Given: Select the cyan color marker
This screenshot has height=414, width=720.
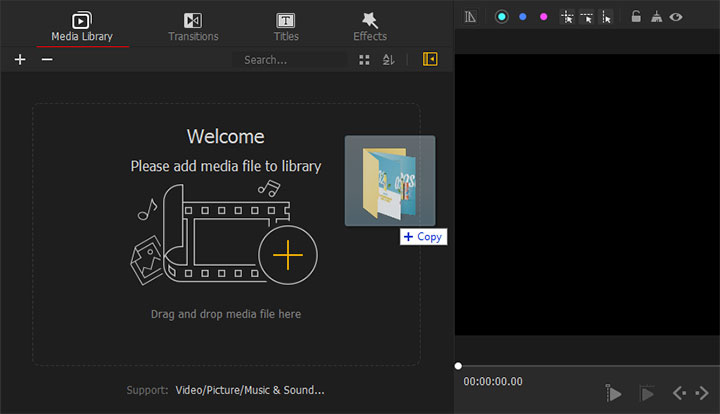Looking at the screenshot, I should 502,17.
